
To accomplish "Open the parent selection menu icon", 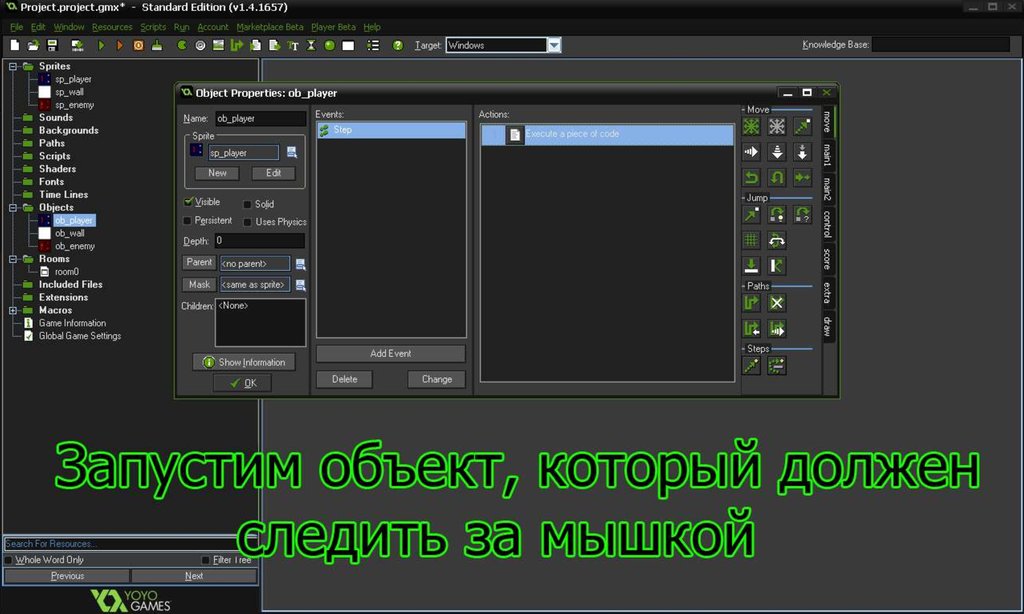I will tap(300, 264).
